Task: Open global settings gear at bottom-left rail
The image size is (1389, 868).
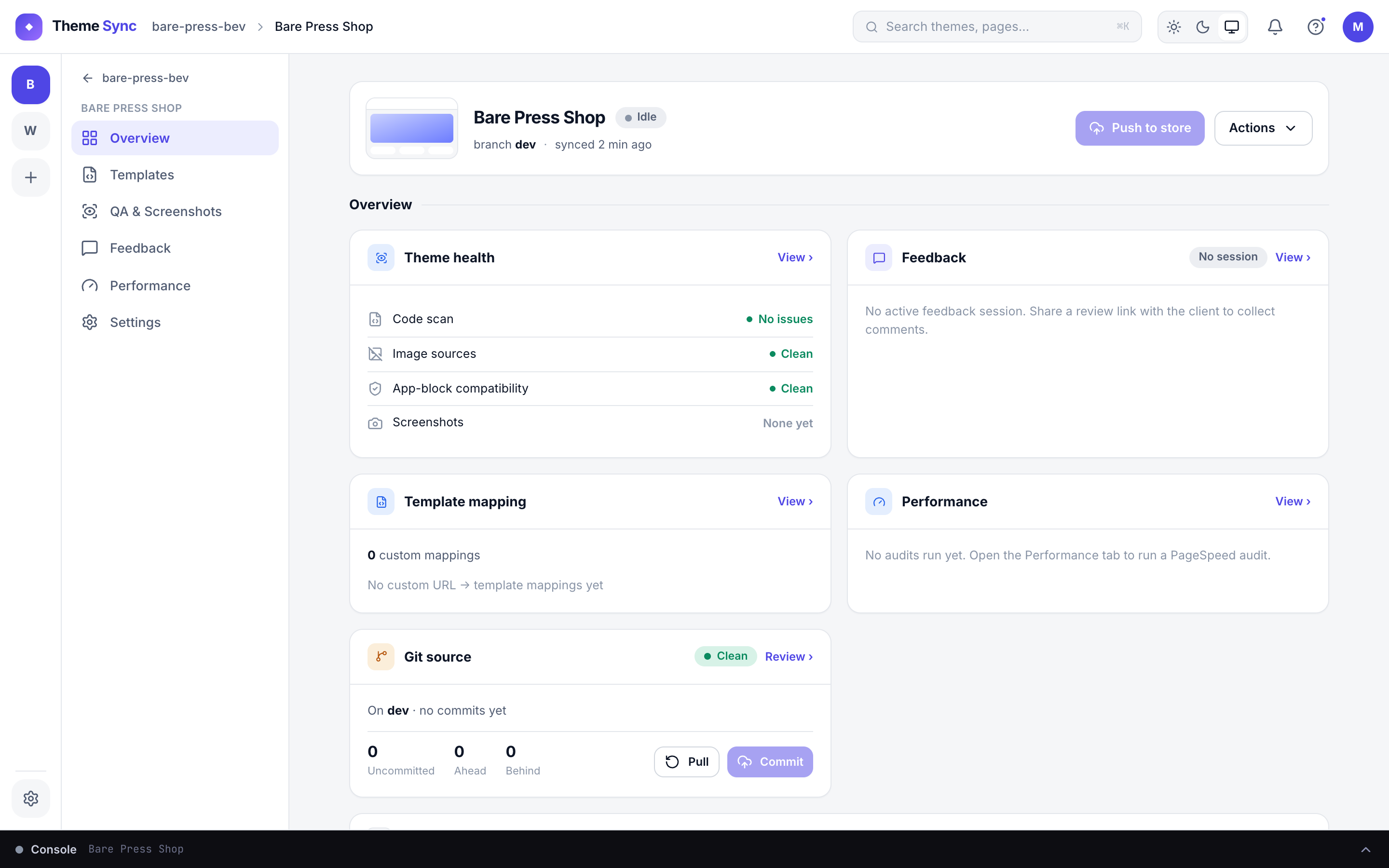Action: (30, 798)
